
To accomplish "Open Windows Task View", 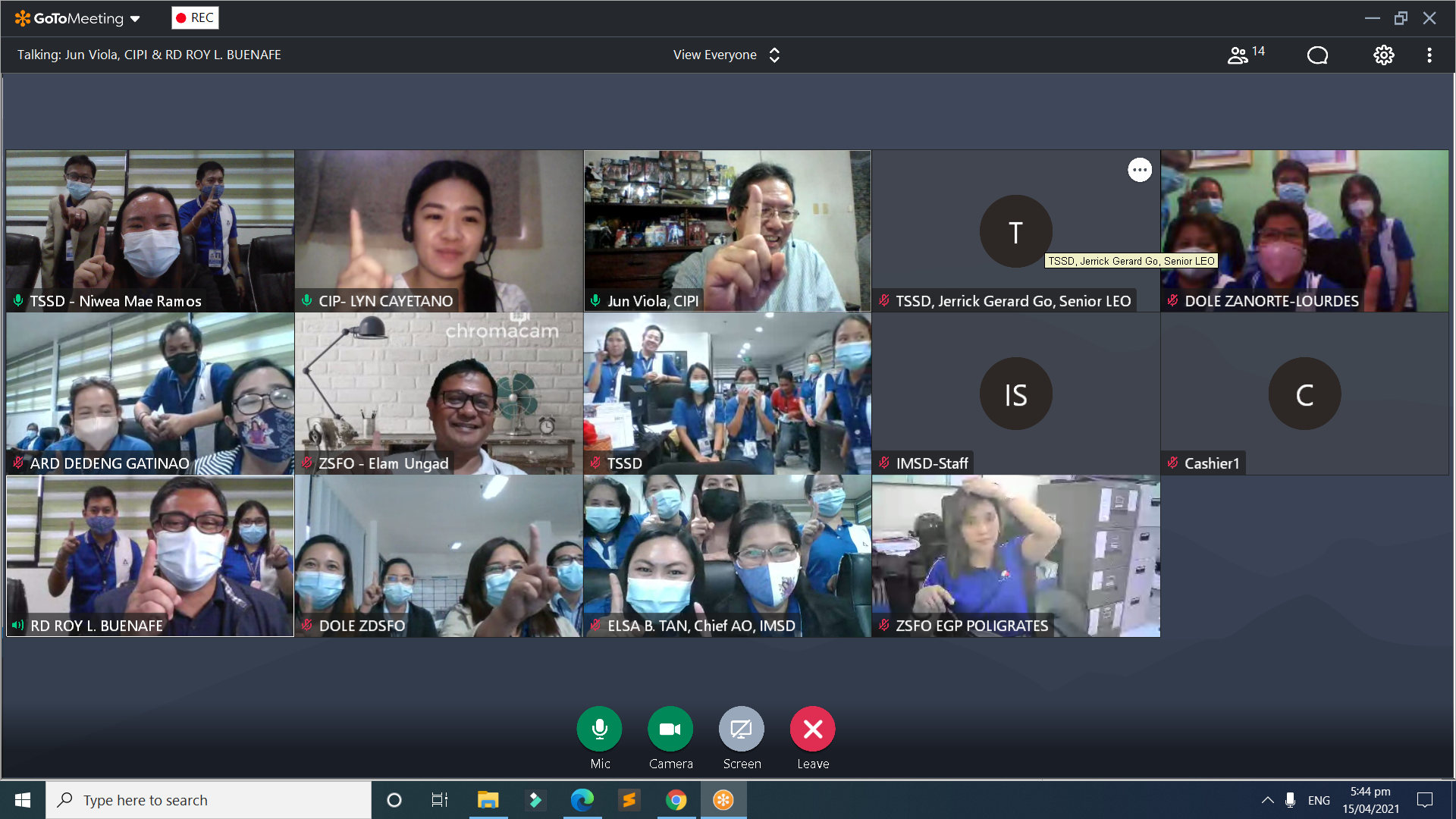I will pyautogui.click(x=440, y=800).
